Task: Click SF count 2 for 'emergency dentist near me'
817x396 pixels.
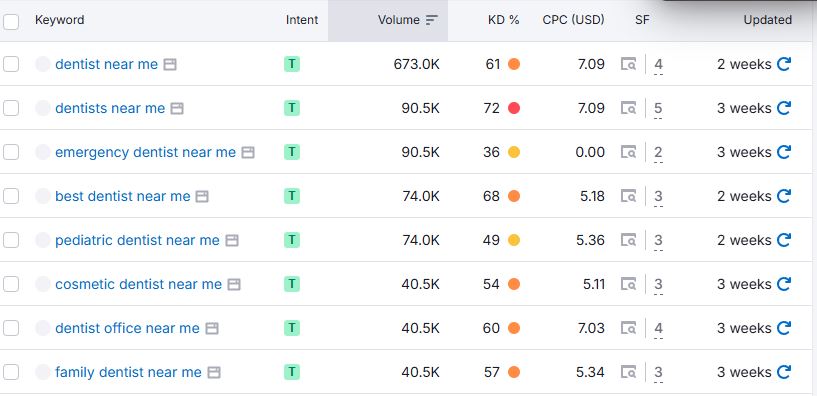Action: pos(659,152)
